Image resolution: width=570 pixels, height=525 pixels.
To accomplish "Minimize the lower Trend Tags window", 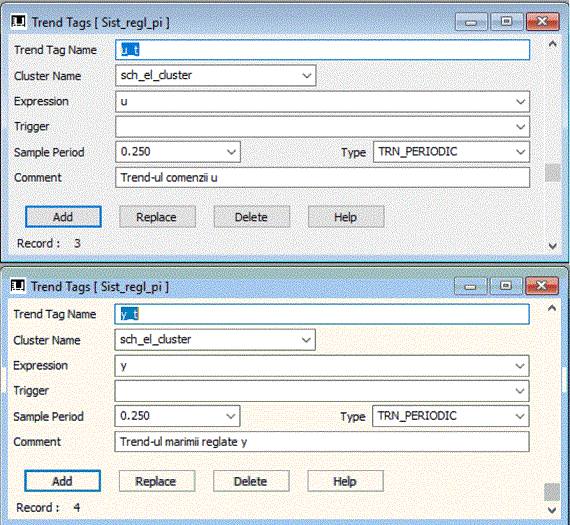I will tap(470, 286).
